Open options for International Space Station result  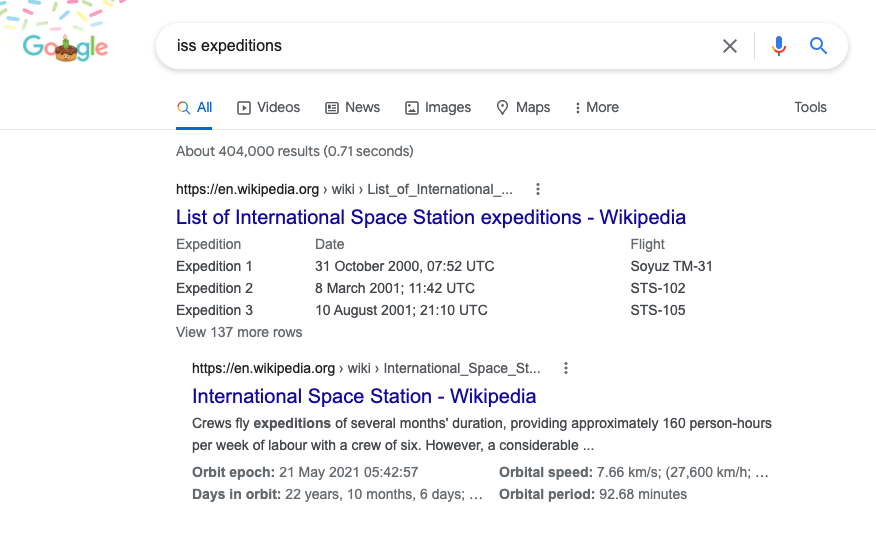point(566,368)
